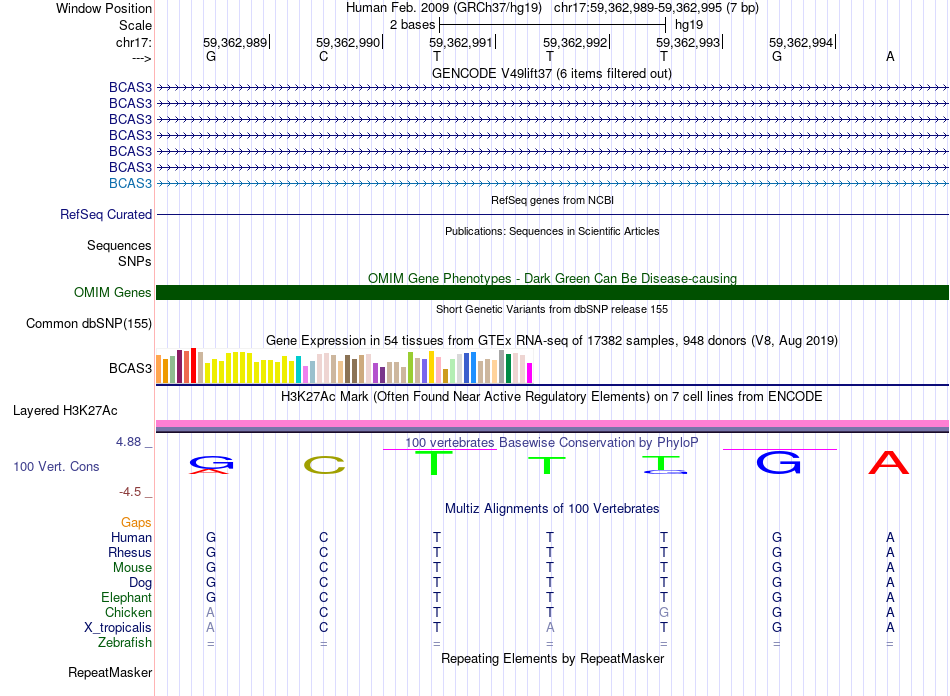The height and width of the screenshot is (696, 950).
Task: Click the light-blue BCAS3 transcript label
Action: (x=130, y=183)
